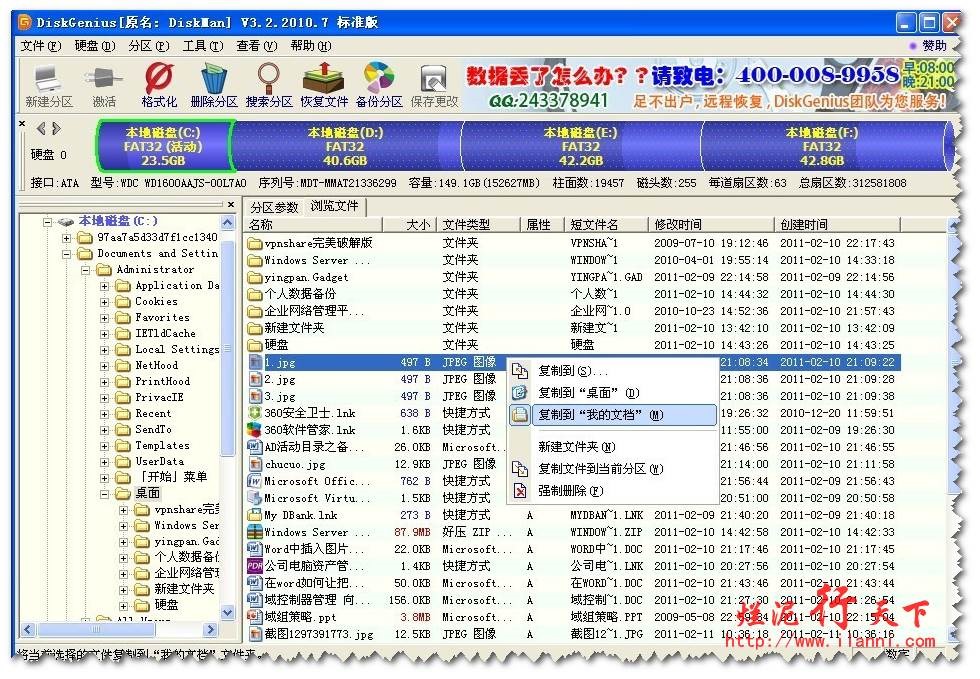Select the 2.jpg file icon

[x=255, y=380]
